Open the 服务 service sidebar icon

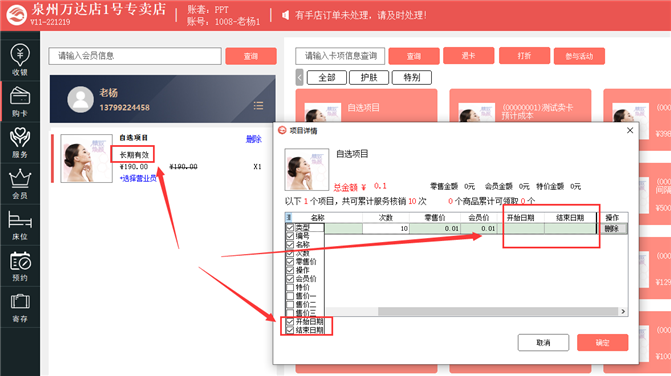pos(20,142)
